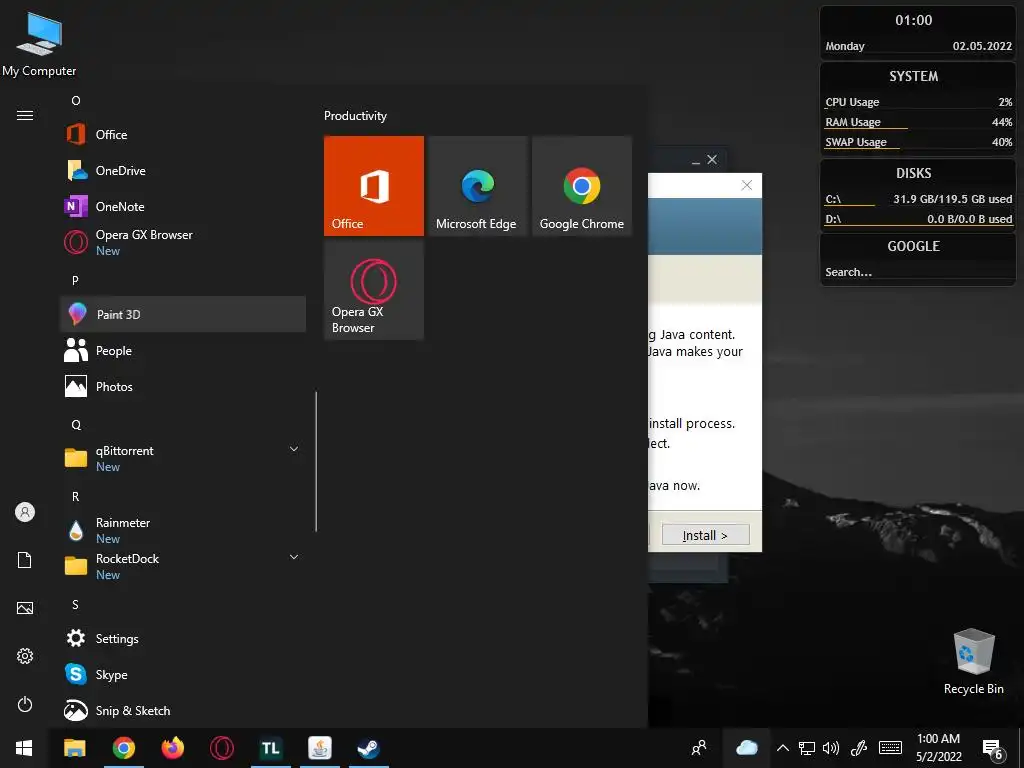The width and height of the screenshot is (1024, 768).
Task: Open Snip & Sketch
Action: [183, 711]
